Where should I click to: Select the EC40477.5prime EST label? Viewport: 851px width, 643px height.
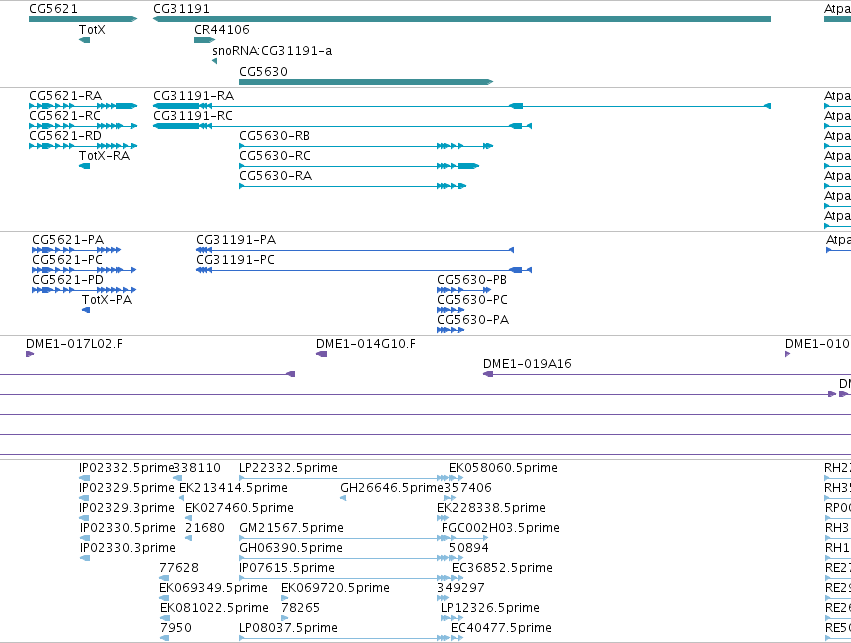tap(501, 629)
